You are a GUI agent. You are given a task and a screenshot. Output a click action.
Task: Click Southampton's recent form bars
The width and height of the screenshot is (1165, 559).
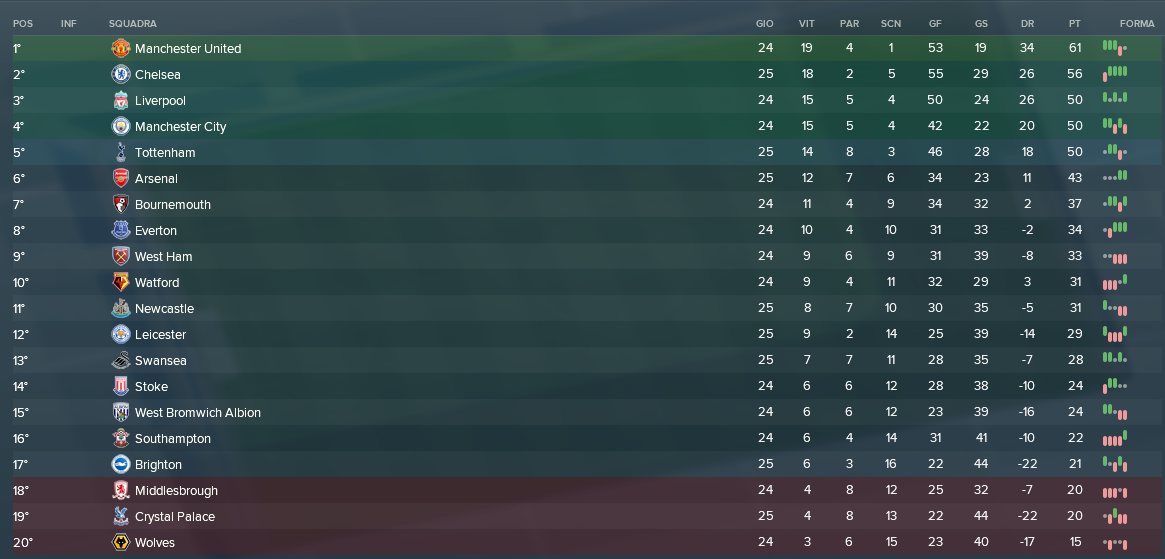pos(1114,437)
